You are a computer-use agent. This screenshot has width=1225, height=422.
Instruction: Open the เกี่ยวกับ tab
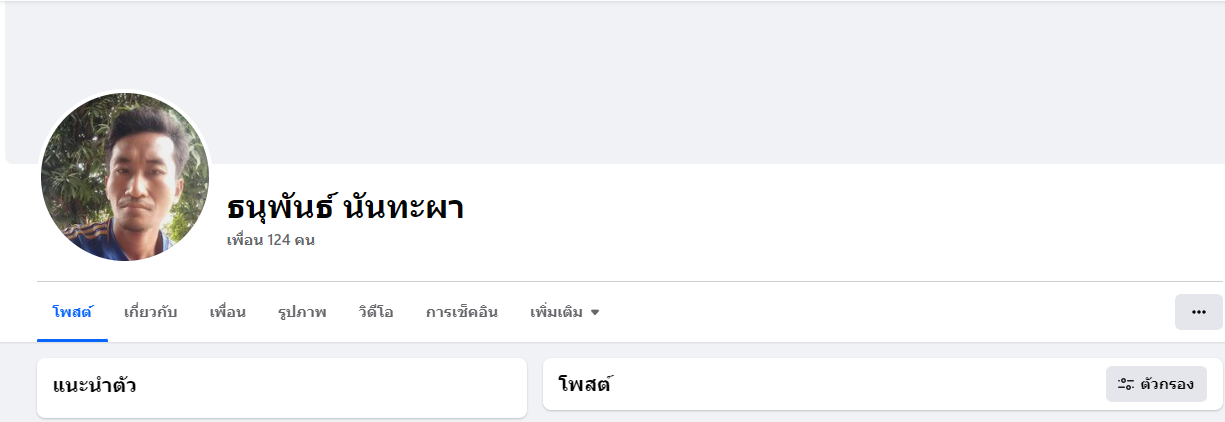(150, 312)
